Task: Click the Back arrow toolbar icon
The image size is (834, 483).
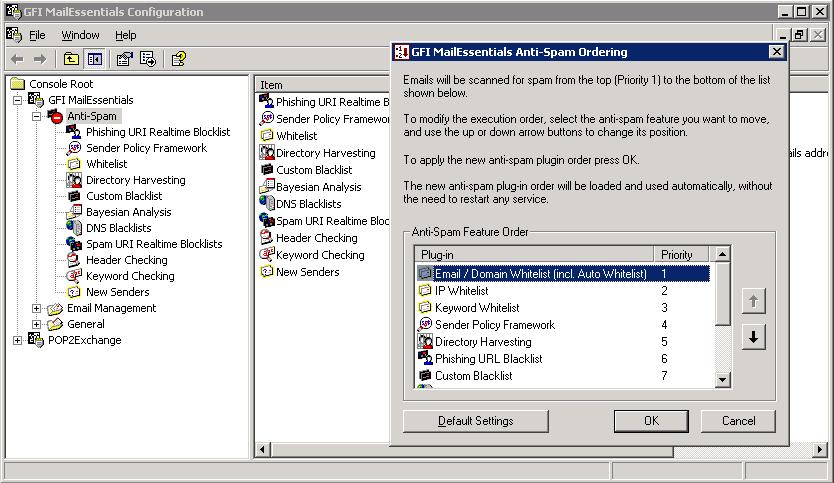Action: pyautogui.click(x=17, y=60)
